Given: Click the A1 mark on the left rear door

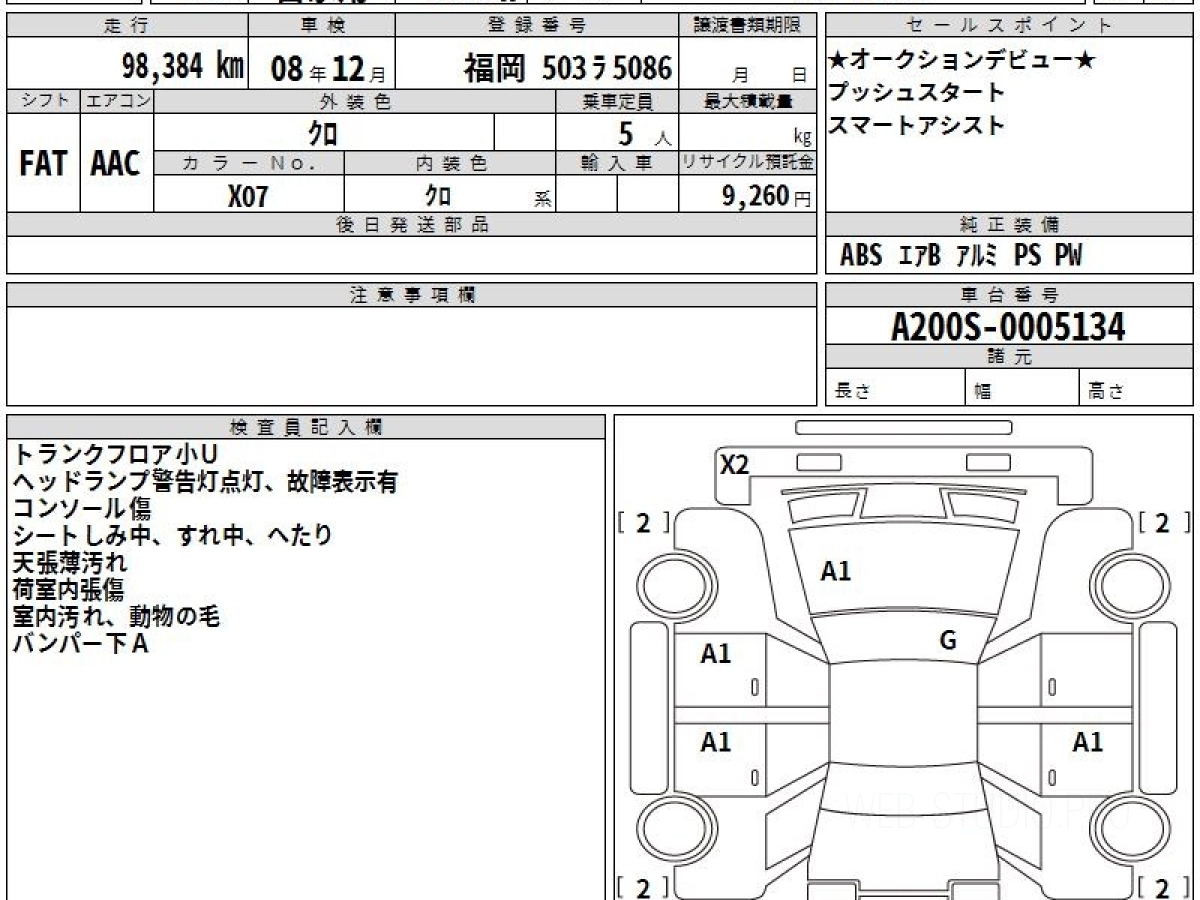Looking at the screenshot, I should 716,742.
